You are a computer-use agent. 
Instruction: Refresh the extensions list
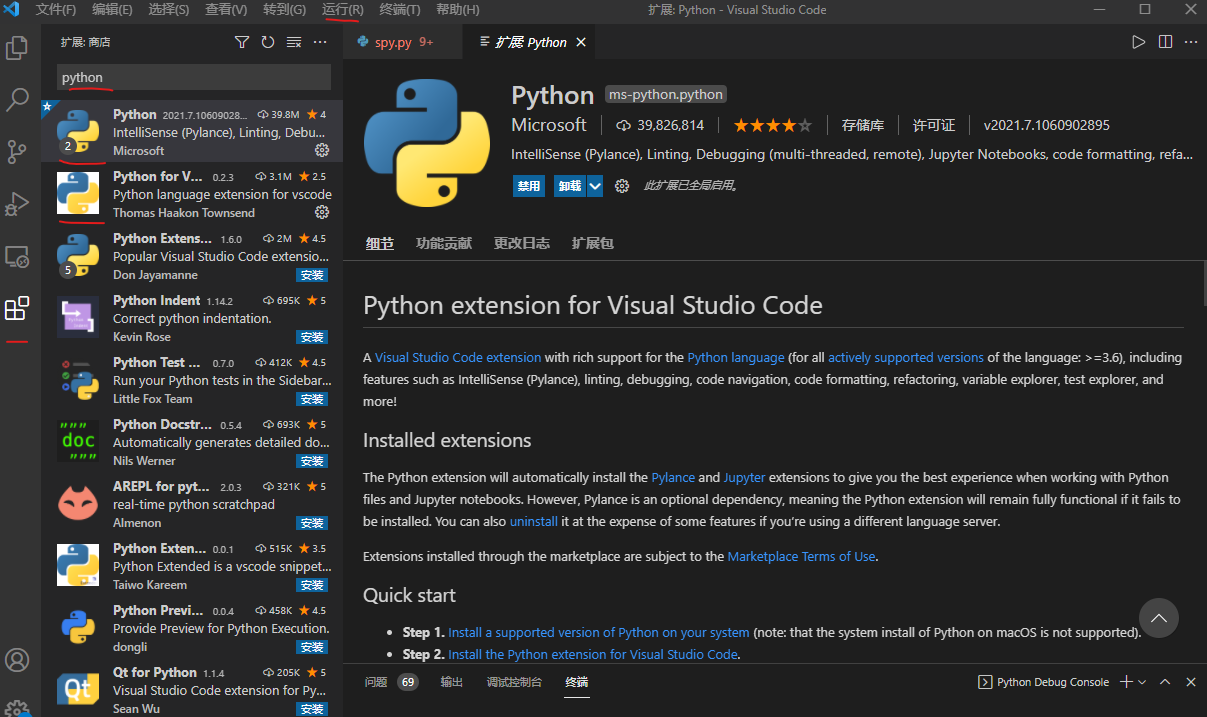[268, 42]
